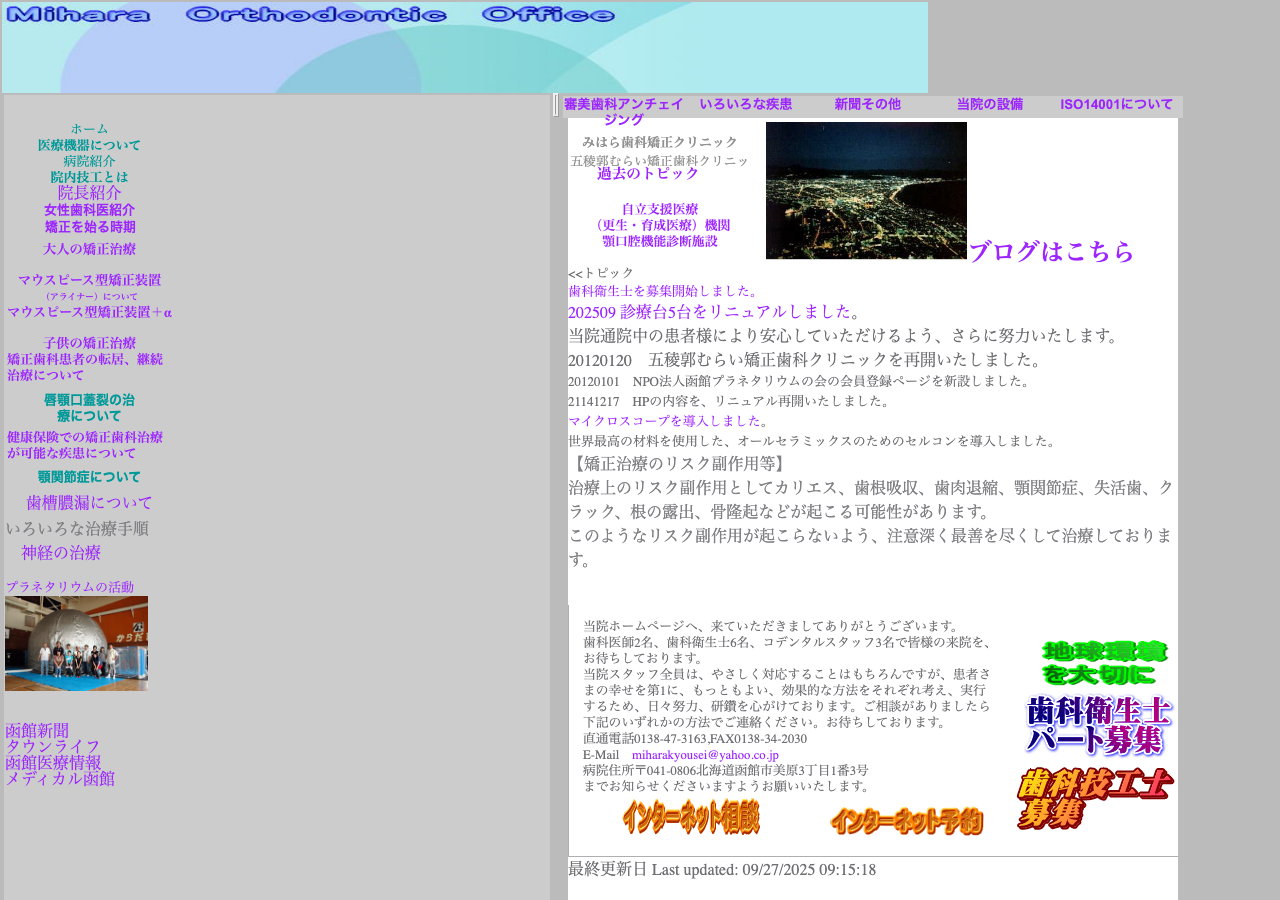The width and height of the screenshot is (1280, 900).
Task: Open the planetarium group photo thumbnail
Action: pyautogui.click(x=76, y=643)
